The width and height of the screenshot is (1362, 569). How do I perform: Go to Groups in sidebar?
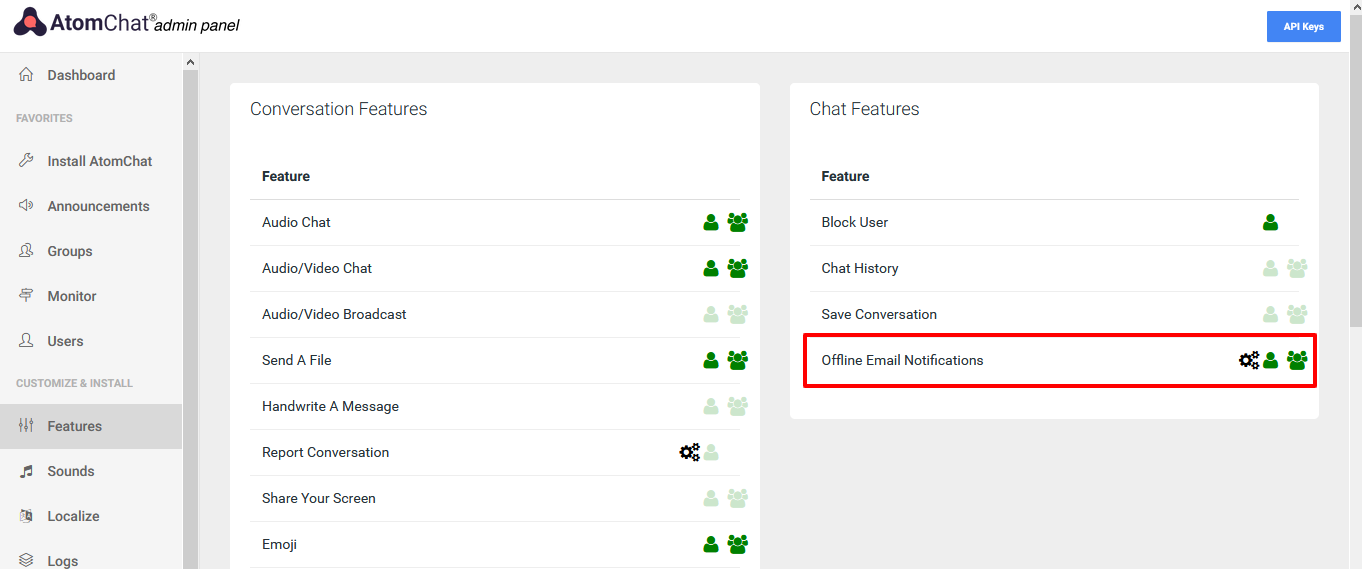[69, 251]
